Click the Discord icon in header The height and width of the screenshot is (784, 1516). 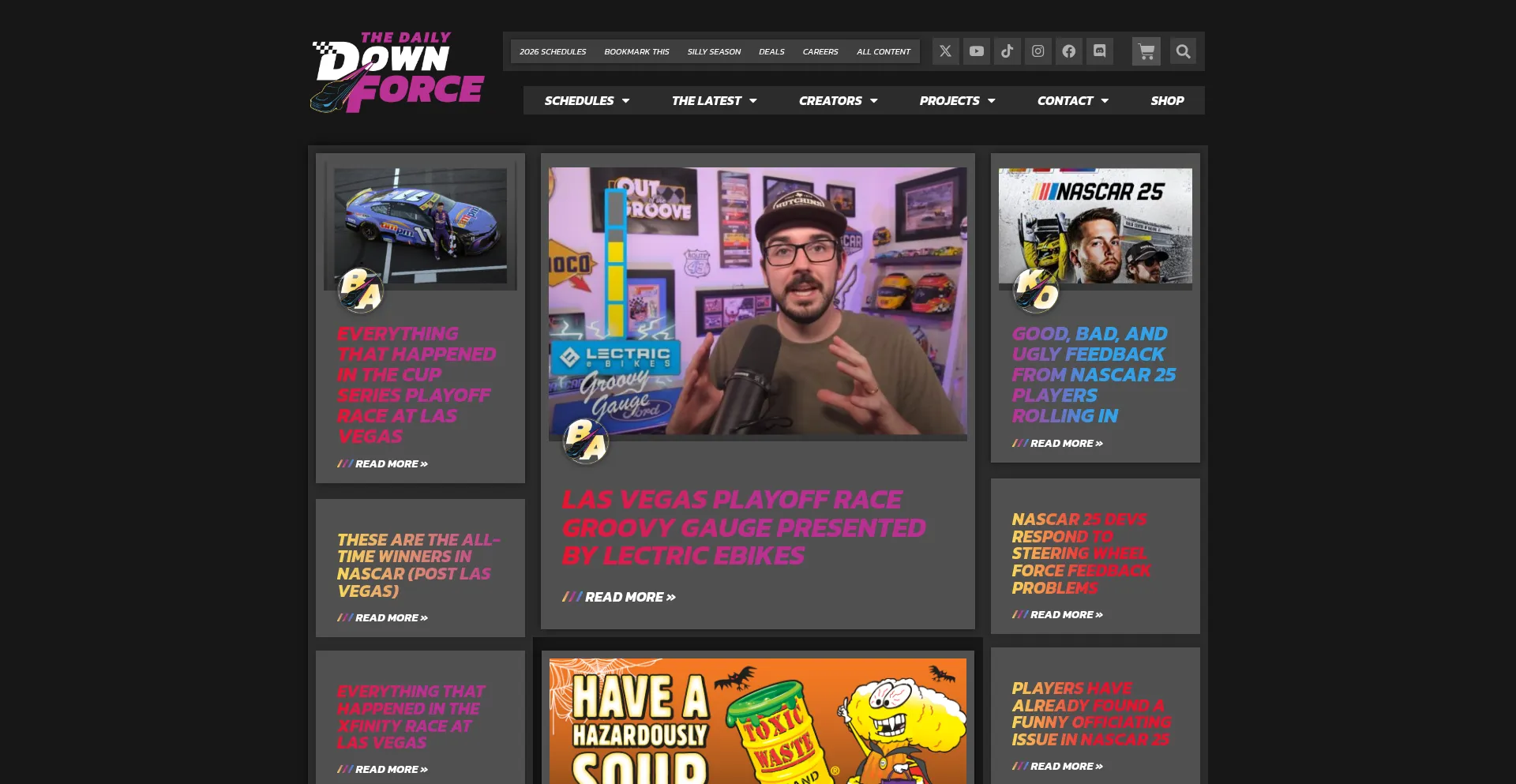(x=1099, y=51)
